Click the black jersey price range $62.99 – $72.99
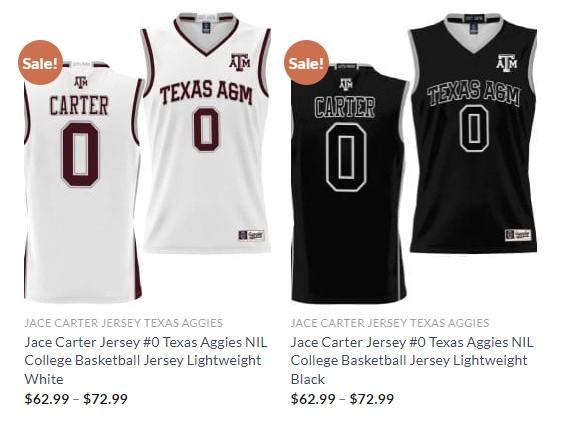Screen dimensions: 574x421 342,399
